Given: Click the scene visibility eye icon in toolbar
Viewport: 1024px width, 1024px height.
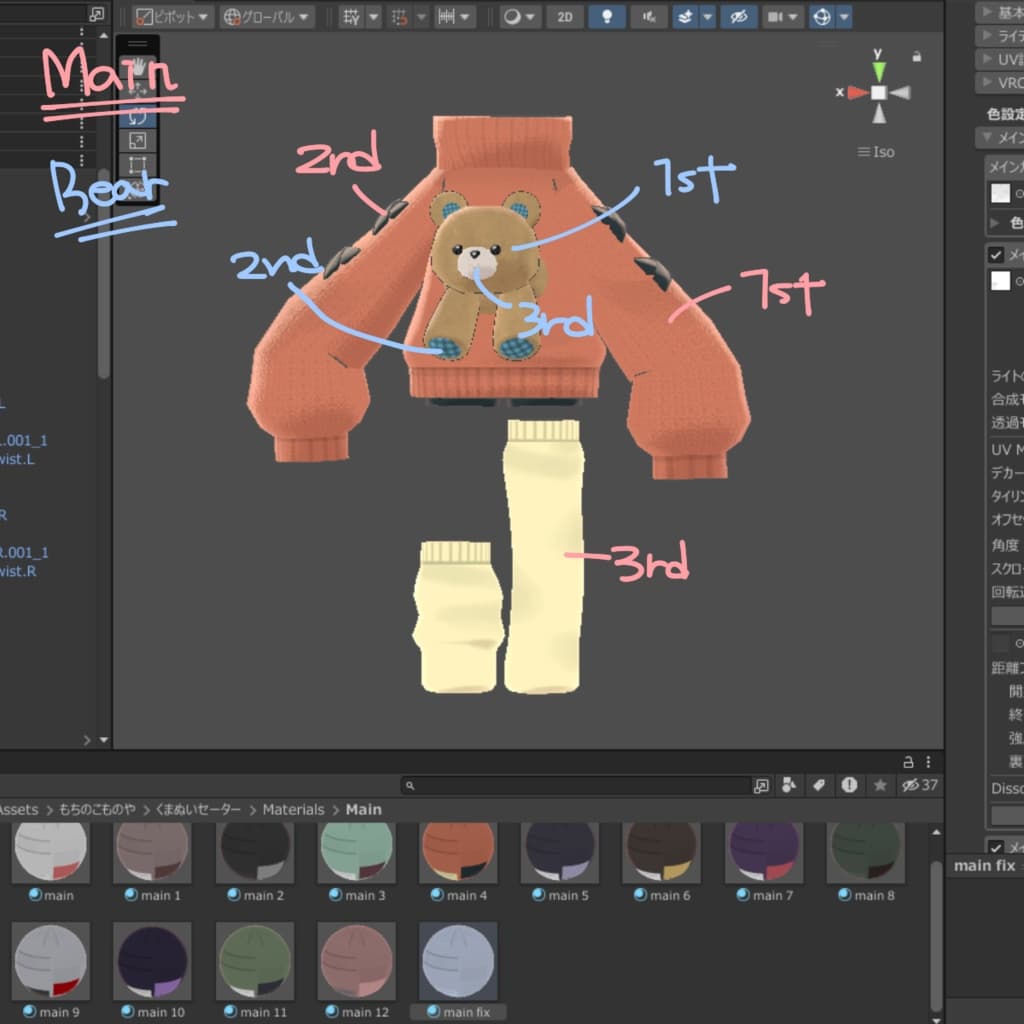Looking at the screenshot, I should click(739, 17).
